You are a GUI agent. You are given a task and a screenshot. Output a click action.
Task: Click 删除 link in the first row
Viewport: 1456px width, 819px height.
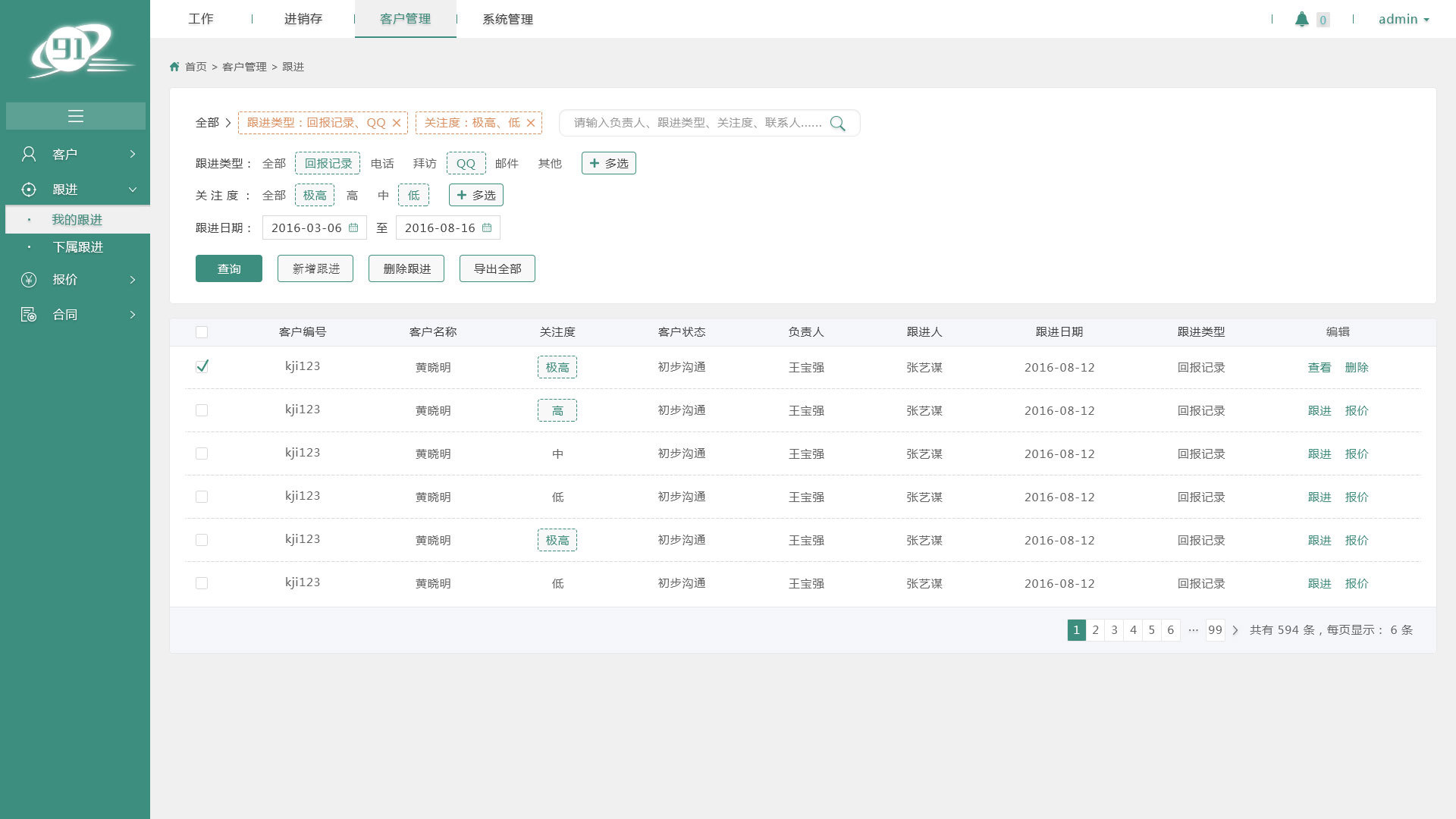click(x=1357, y=367)
